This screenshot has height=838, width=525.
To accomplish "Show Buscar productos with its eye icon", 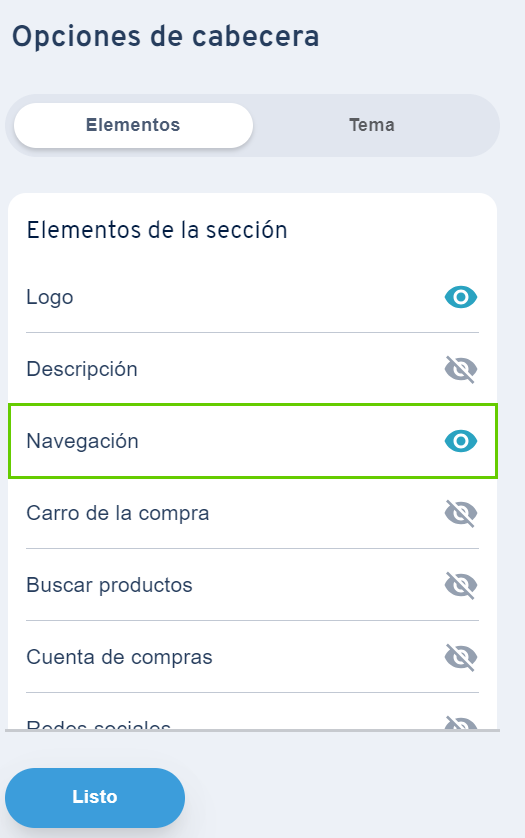I will coord(461,585).
